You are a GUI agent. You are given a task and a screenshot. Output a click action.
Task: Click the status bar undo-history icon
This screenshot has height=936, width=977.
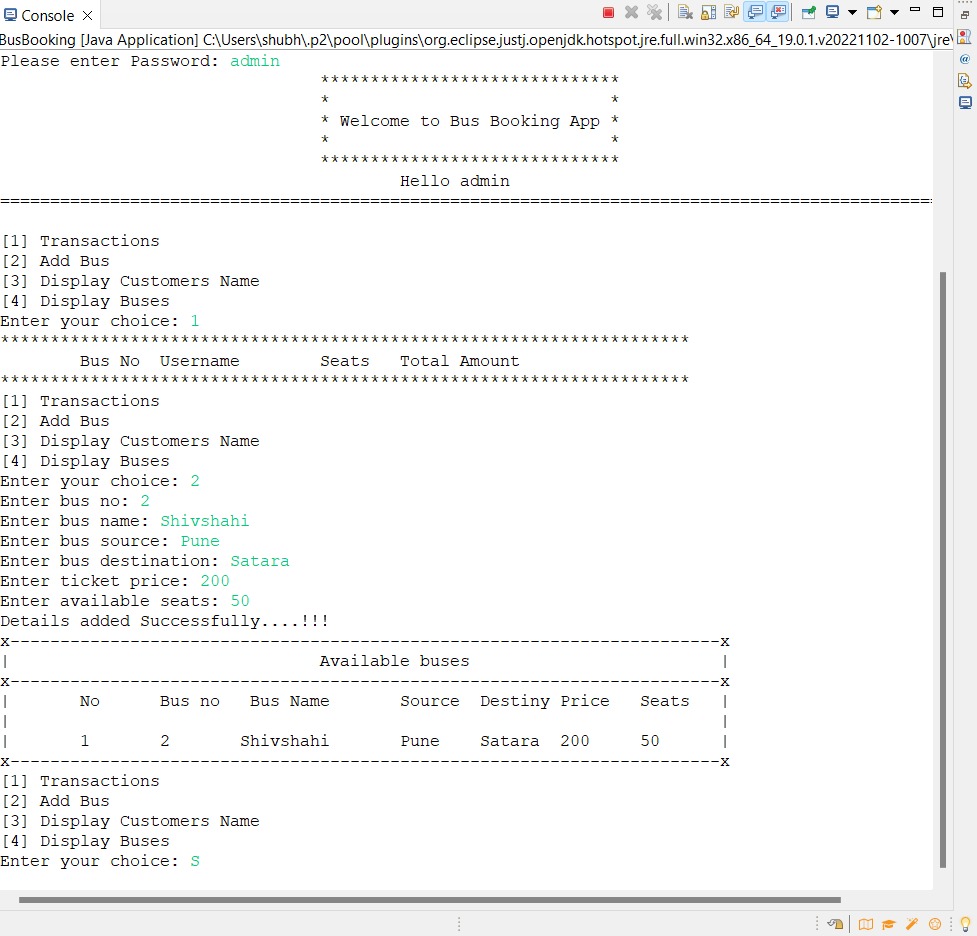pyautogui.click(x=835, y=924)
